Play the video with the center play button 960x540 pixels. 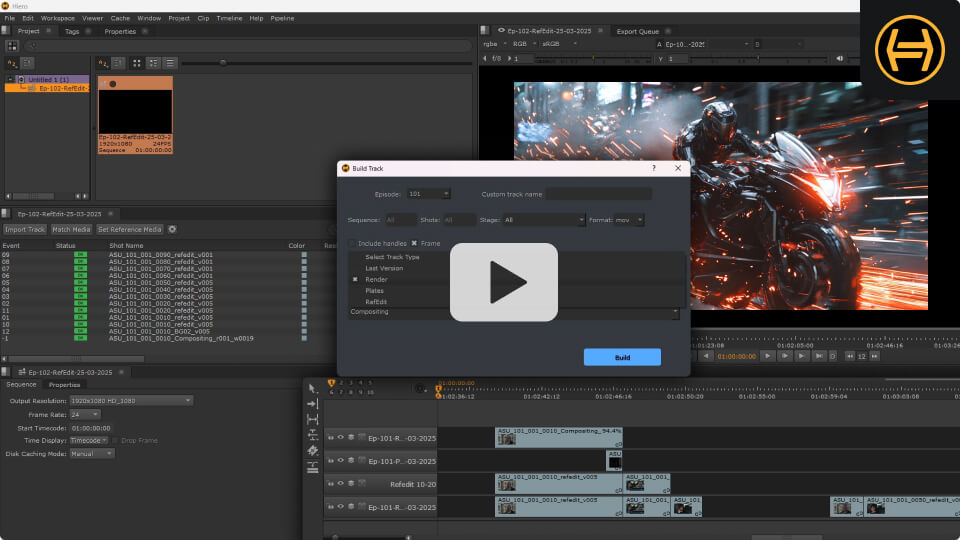503,282
